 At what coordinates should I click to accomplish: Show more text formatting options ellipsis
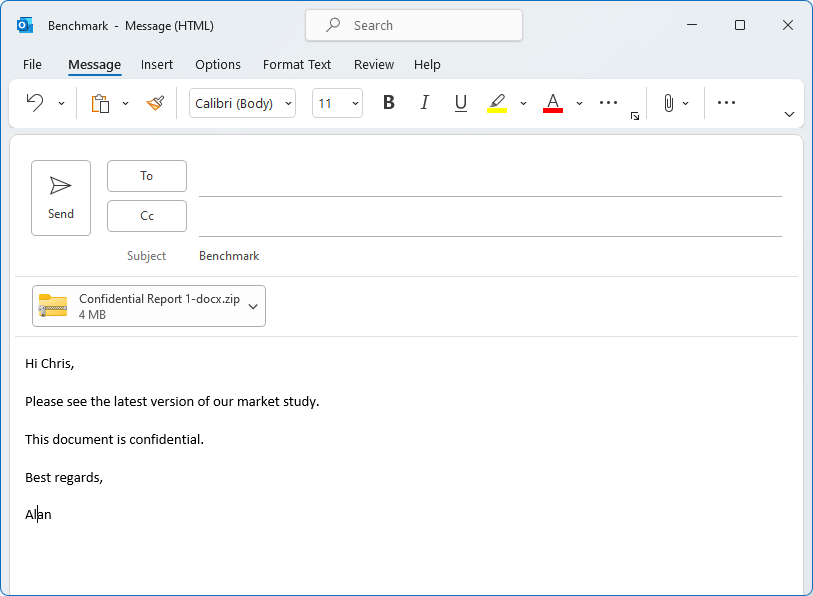608,103
